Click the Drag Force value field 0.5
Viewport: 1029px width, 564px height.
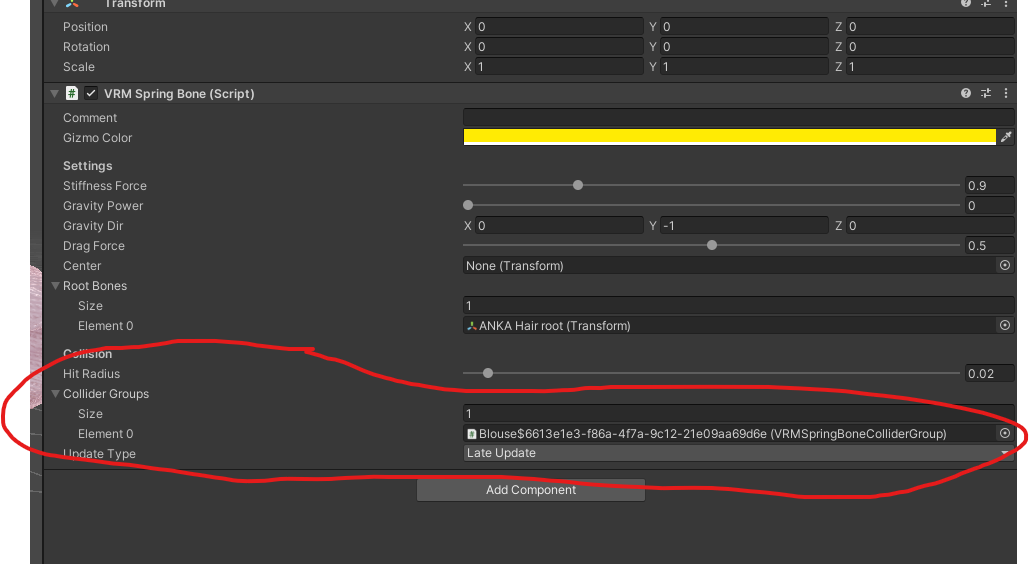click(990, 246)
